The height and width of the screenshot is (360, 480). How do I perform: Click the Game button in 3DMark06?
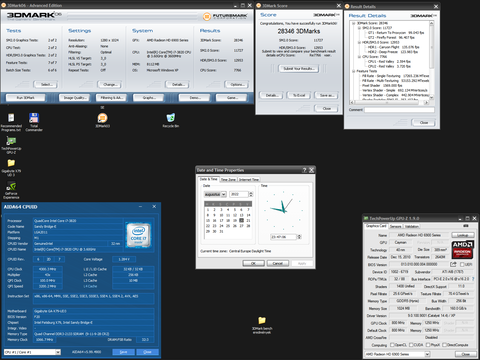[x=232, y=98]
